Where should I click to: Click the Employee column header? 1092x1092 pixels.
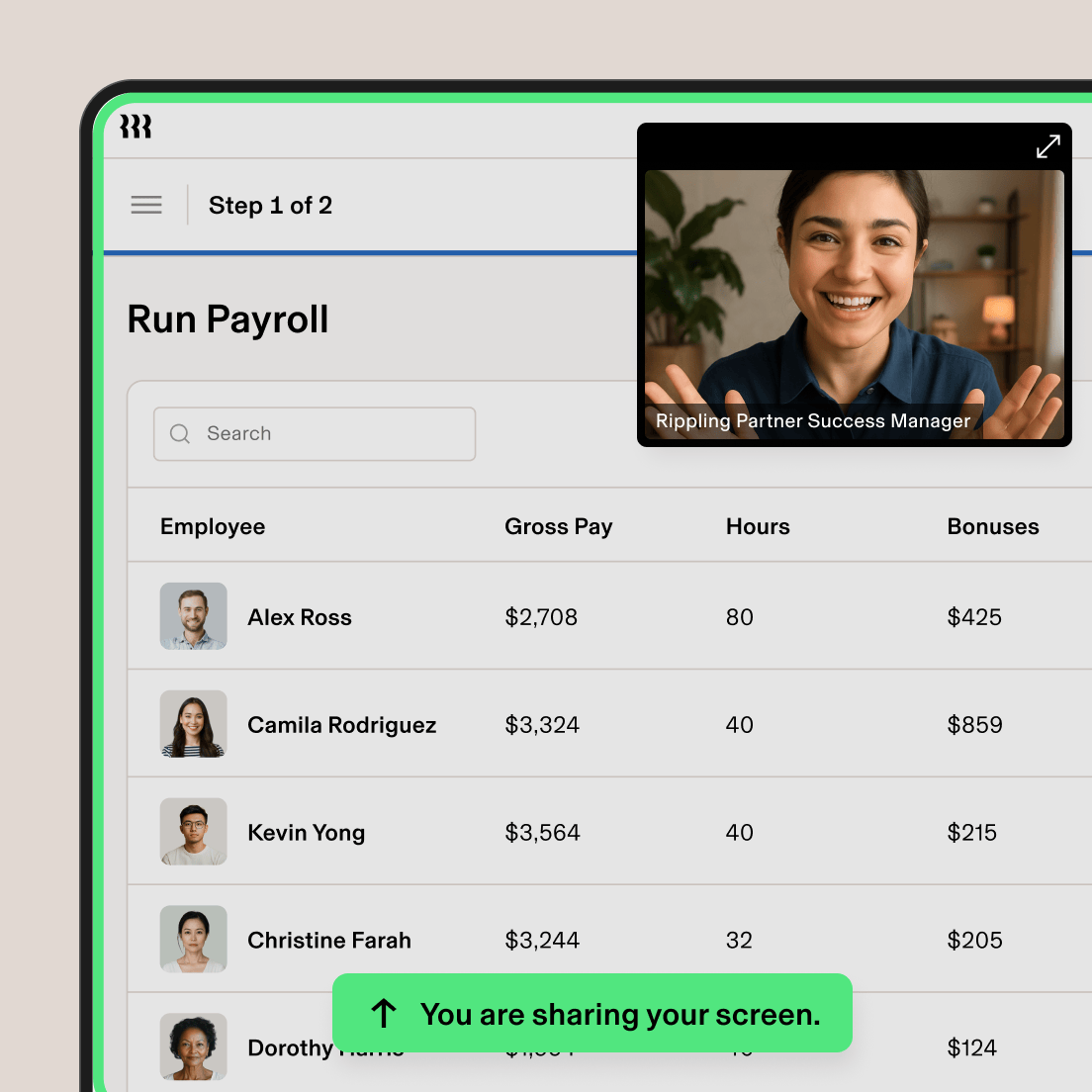[x=213, y=526]
